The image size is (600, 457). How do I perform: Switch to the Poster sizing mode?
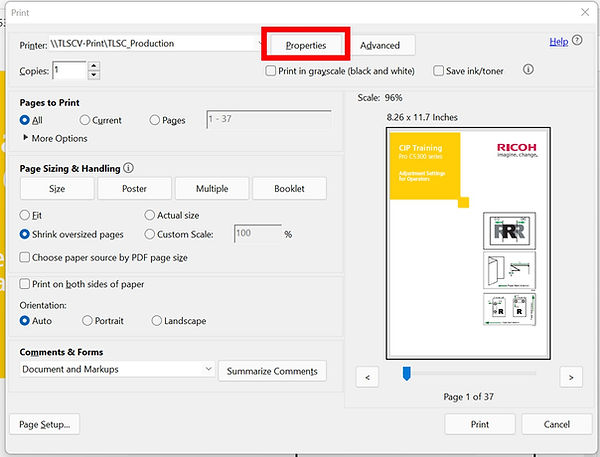point(134,188)
